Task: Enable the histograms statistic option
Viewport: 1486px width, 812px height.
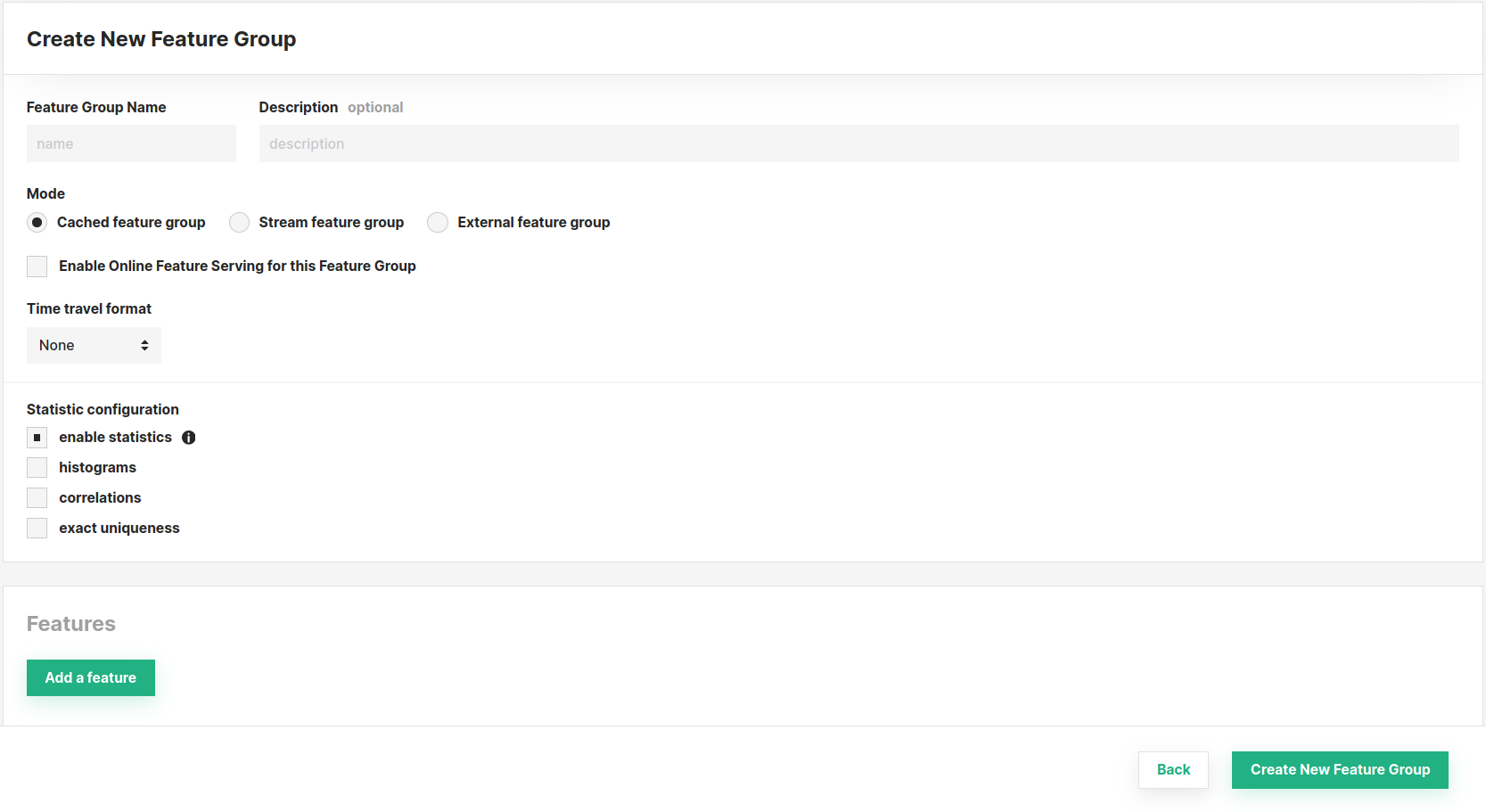Action: pyautogui.click(x=37, y=467)
